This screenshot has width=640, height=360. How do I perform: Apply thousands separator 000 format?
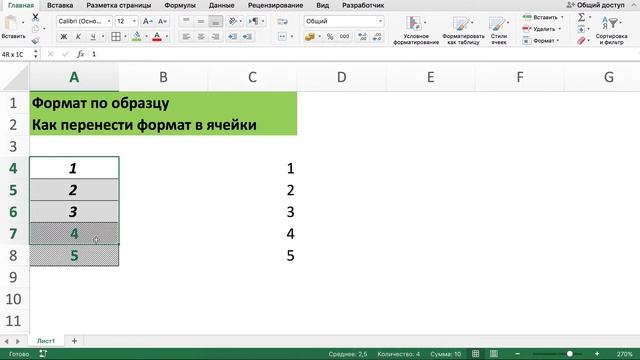(x=344, y=37)
